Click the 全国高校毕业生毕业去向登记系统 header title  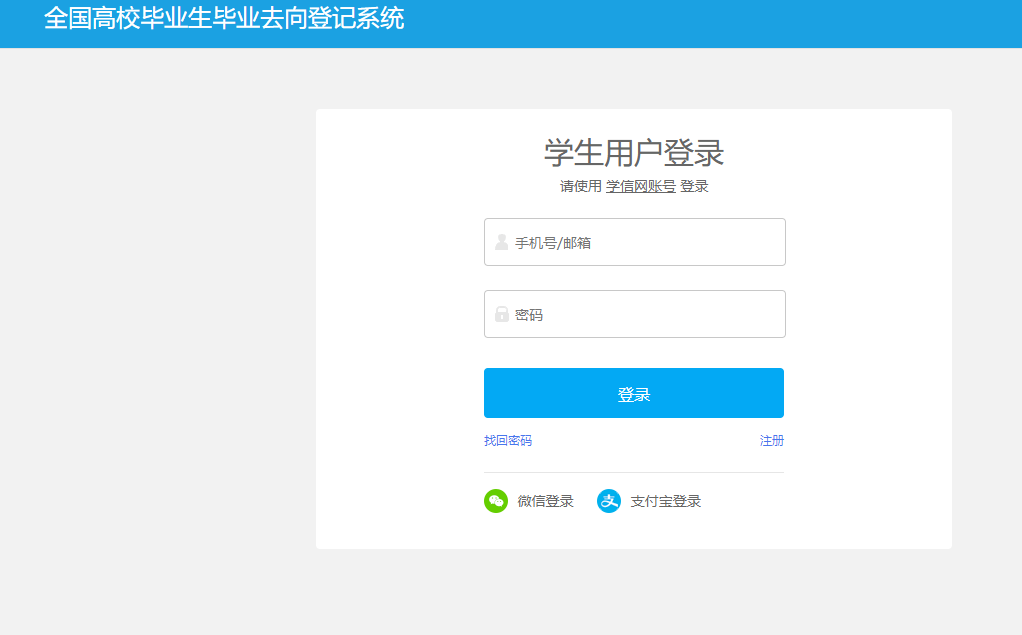224,19
